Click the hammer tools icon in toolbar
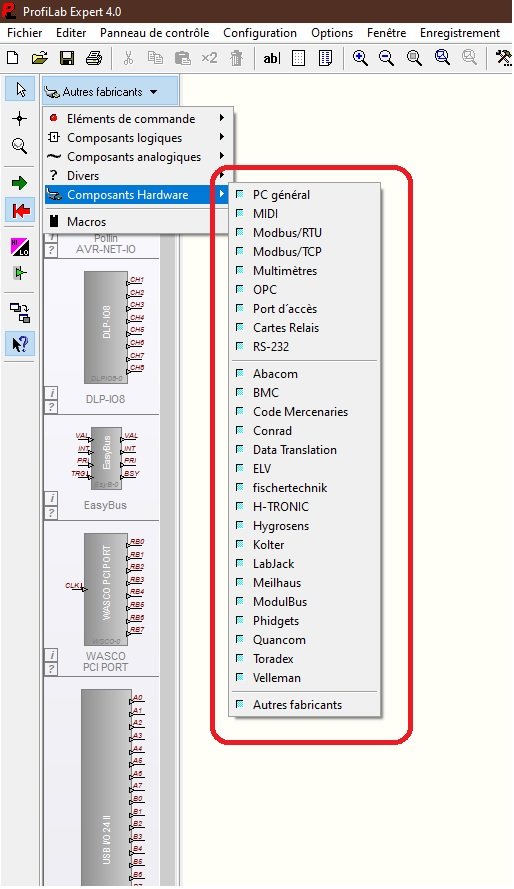514x889 pixels. (503, 58)
